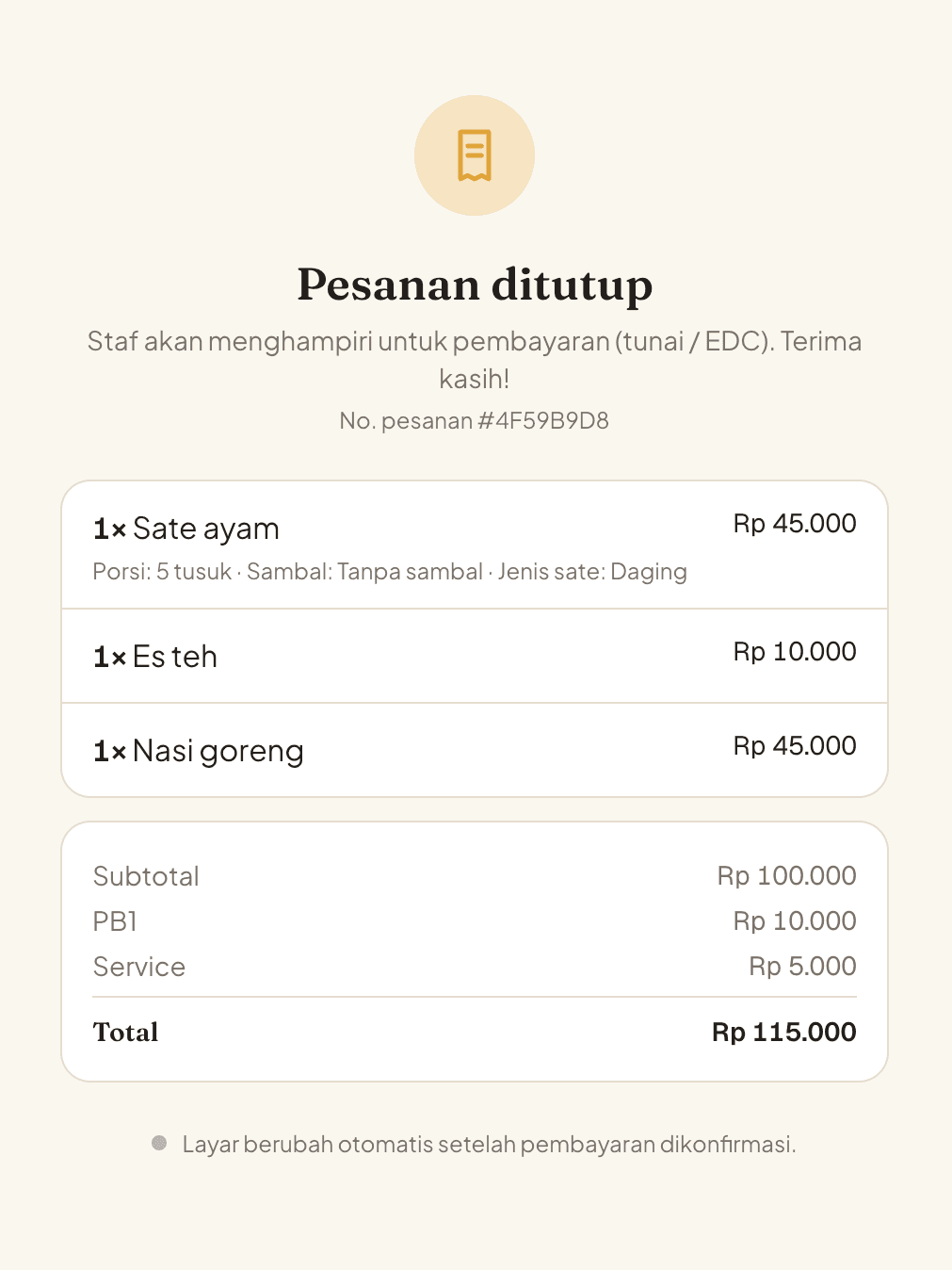Click the total amount Rp 115.000
The image size is (952, 1270).
tap(783, 1033)
